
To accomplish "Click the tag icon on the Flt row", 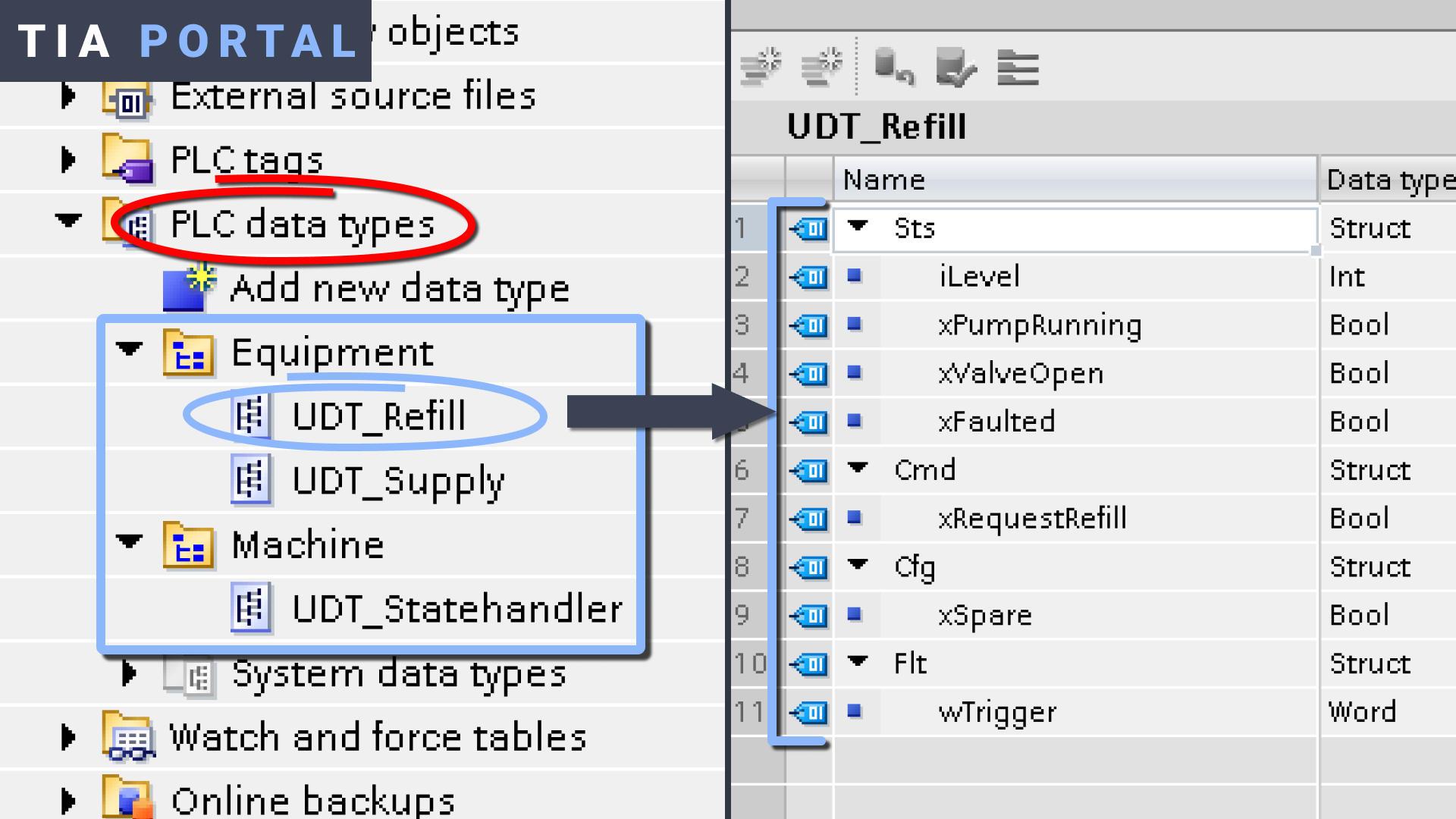I will pos(809,665).
